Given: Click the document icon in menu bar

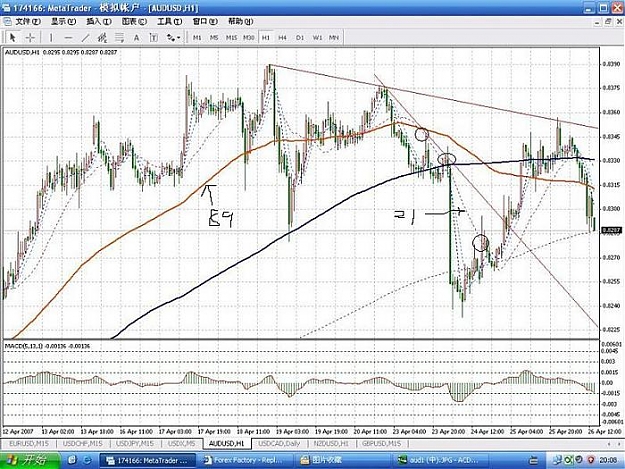Looking at the screenshot, I should (7, 22).
